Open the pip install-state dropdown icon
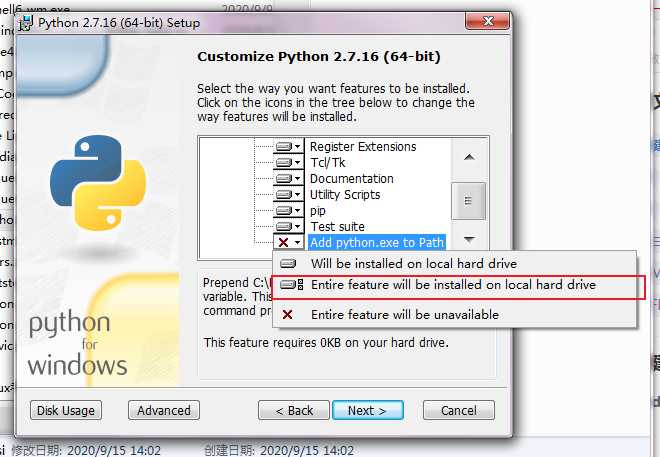The height and width of the screenshot is (457, 660). [288, 210]
